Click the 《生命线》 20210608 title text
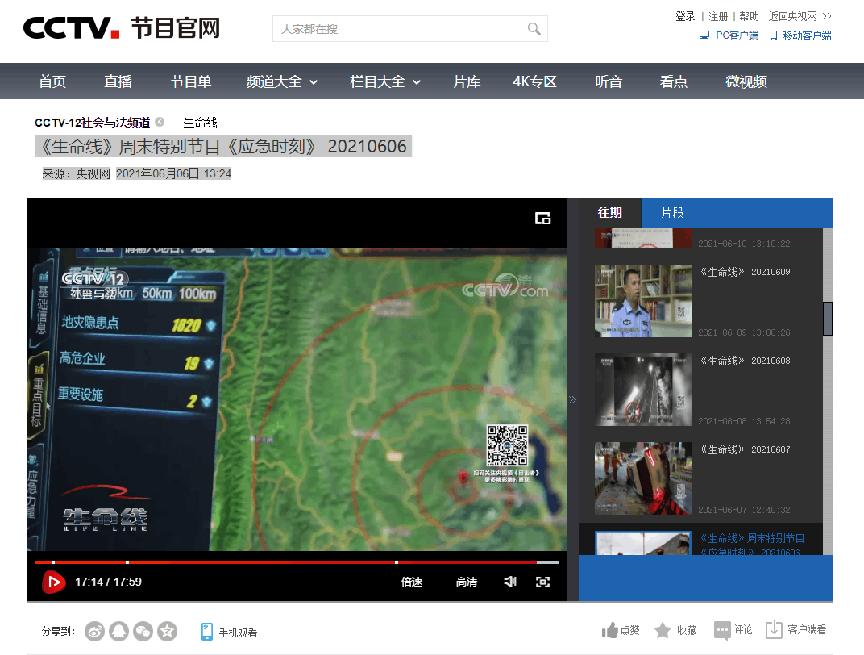 (745, 360)
